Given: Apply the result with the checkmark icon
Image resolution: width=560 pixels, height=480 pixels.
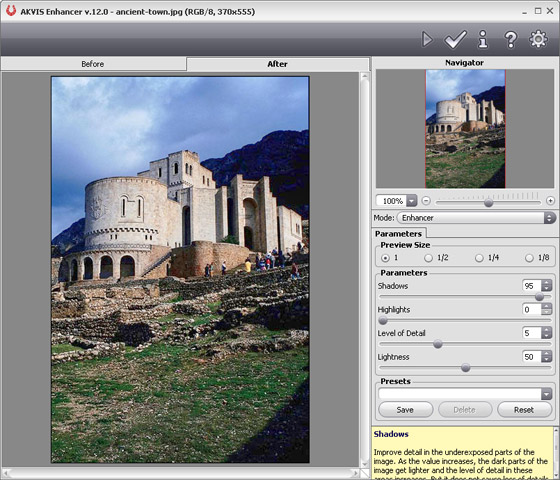Looking at the screenshot, I should [455, 39].
